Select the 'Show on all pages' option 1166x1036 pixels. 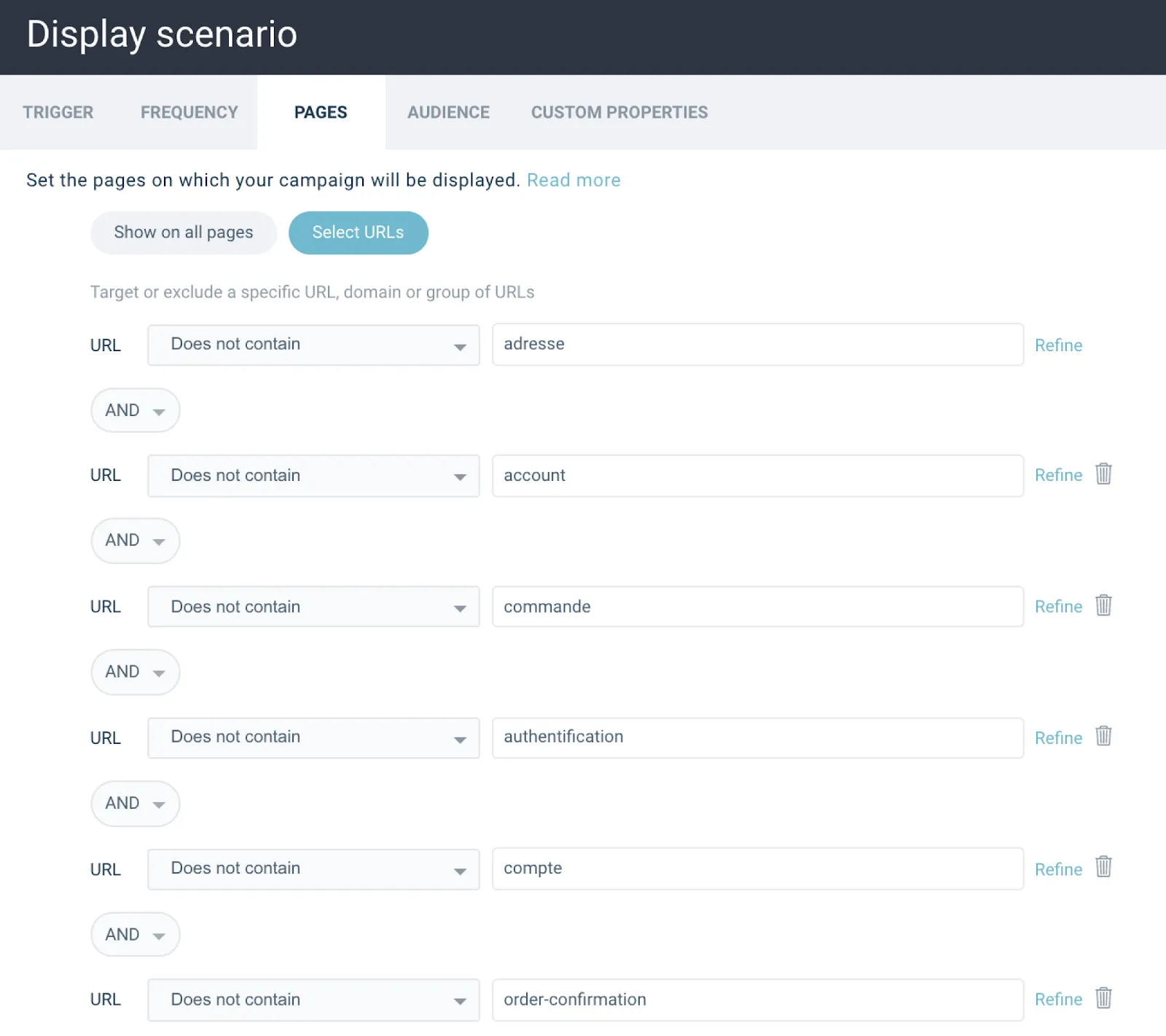(183, 232)
